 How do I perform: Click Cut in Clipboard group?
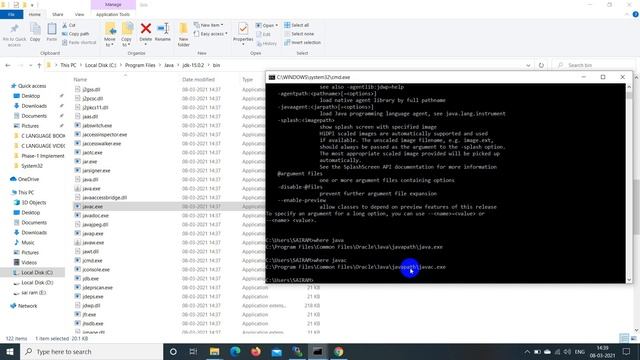[69, 25]
